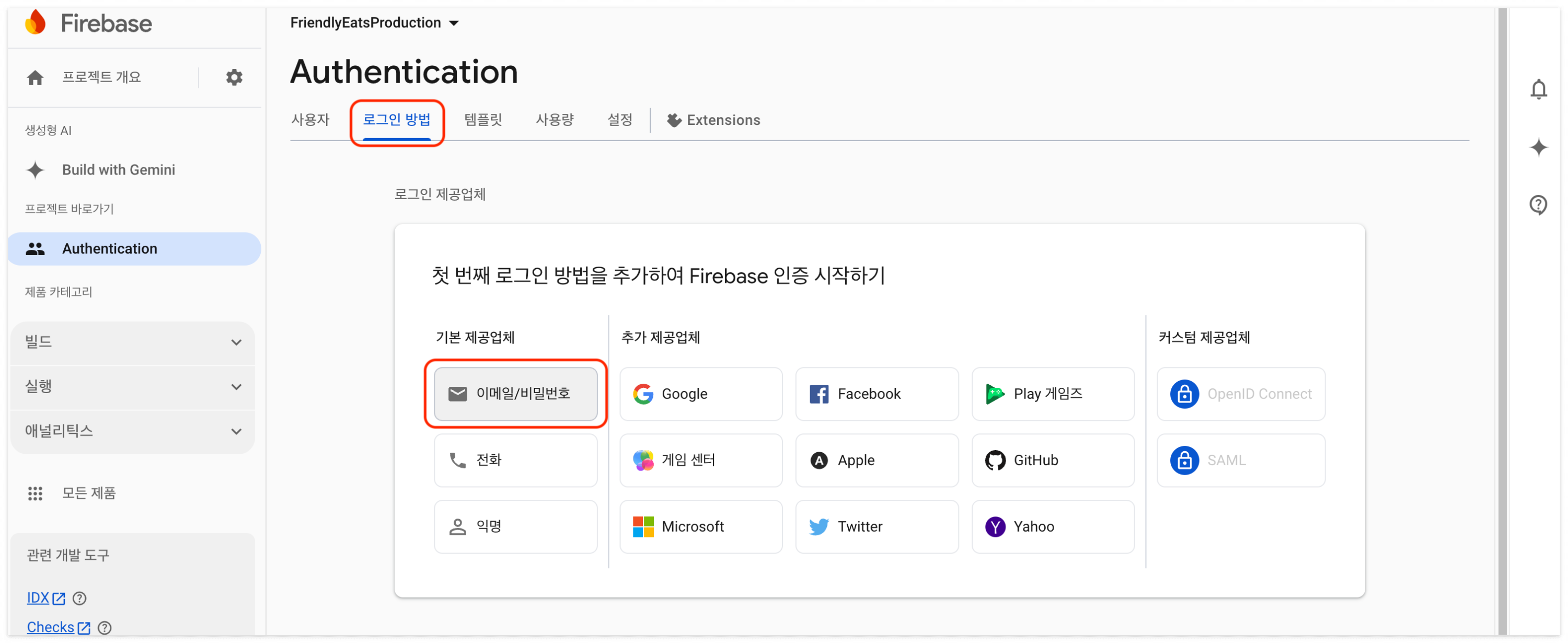The height and width of the screenshot is (643, 1568).
Task: Click the help icon next to Checks
Action: (105, 627)
